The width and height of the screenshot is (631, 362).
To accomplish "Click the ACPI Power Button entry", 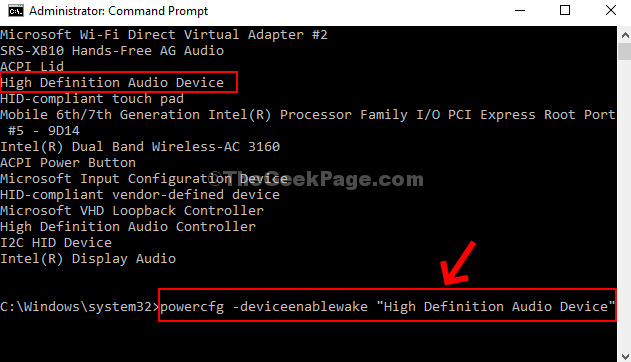I will click(x=68, y=162).
